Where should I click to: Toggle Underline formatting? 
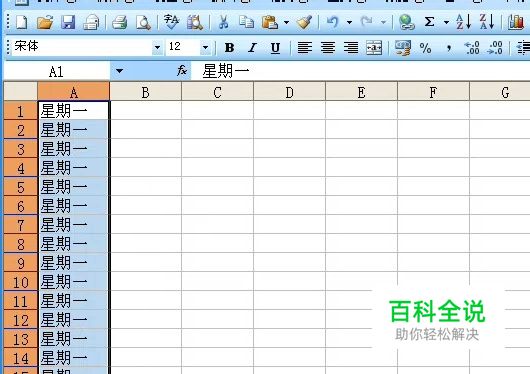275,48
